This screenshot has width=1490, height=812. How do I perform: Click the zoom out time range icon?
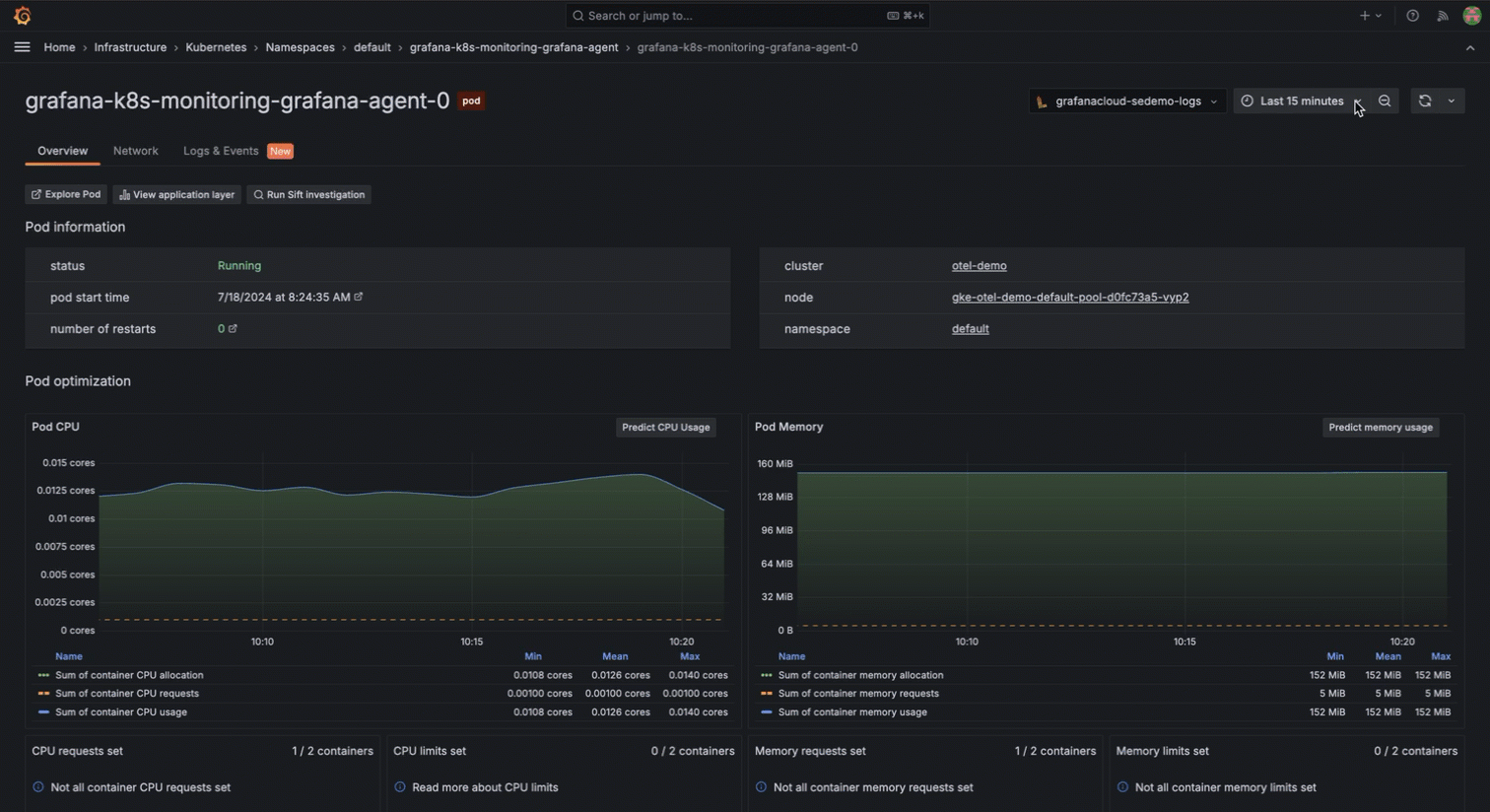tap(1385, 101)
